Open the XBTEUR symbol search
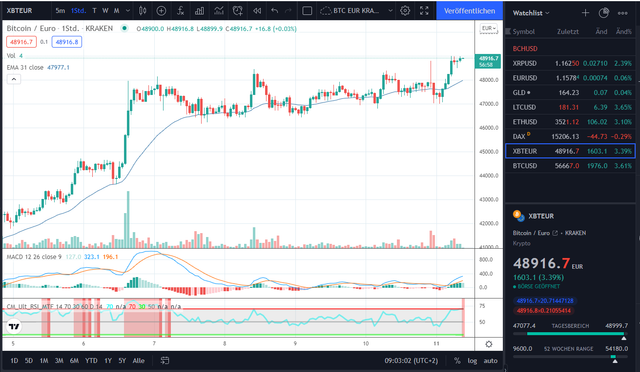Screen dimensions: 640x372 (20, 11)
